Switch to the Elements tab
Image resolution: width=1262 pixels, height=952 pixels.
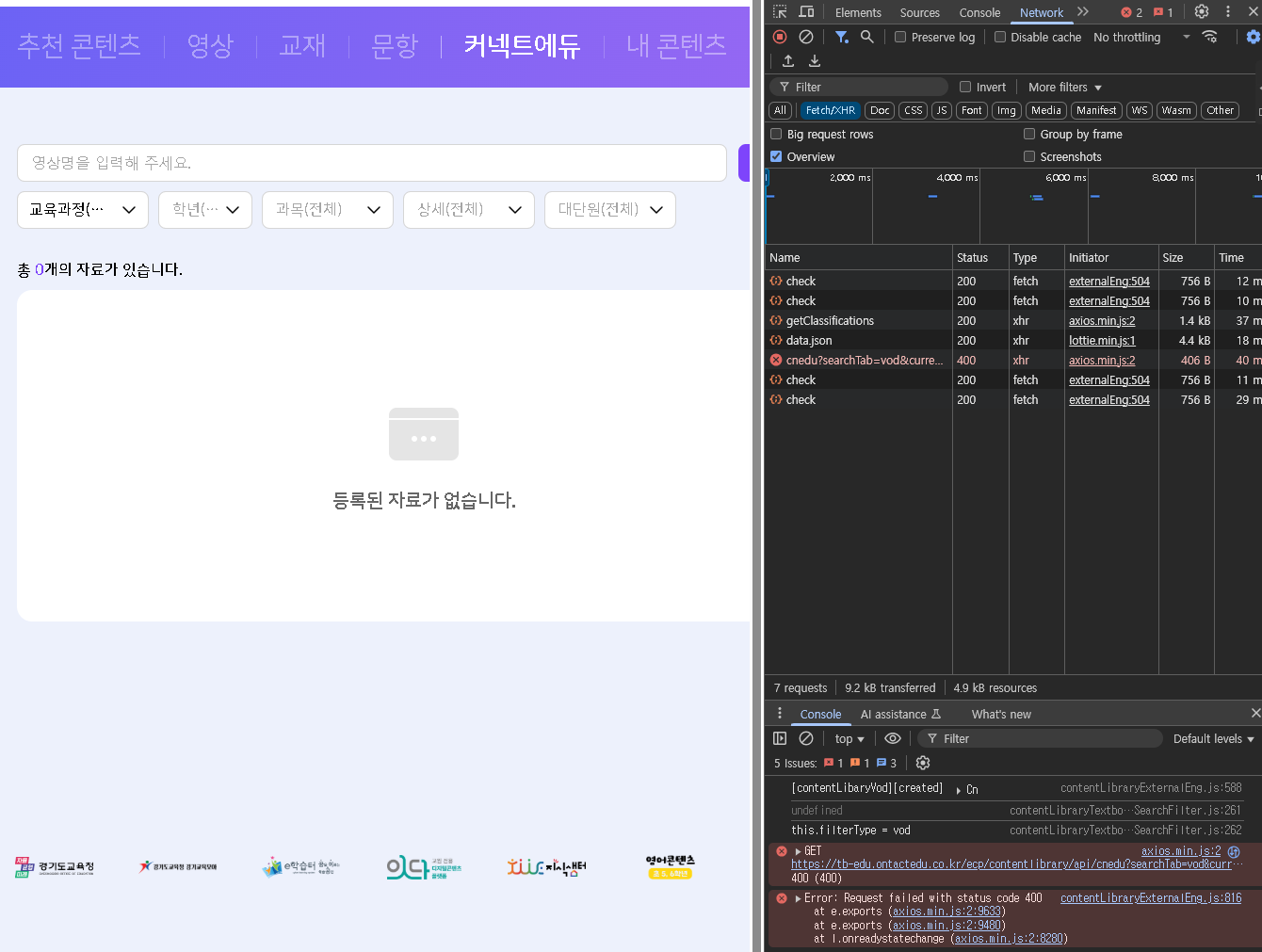(858, 13)
